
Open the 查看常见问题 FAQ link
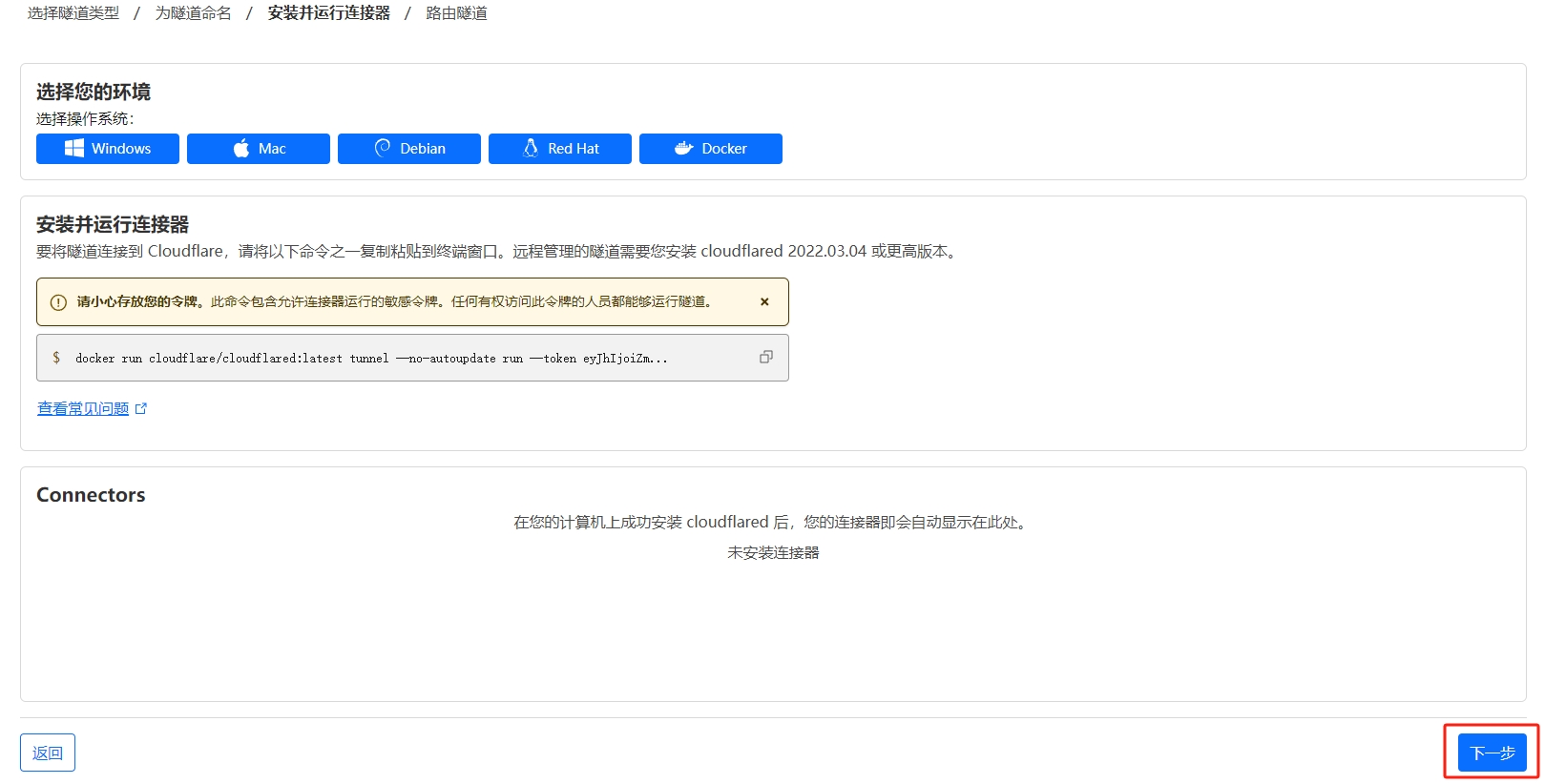pyautogui.click(x=92, y=408)
